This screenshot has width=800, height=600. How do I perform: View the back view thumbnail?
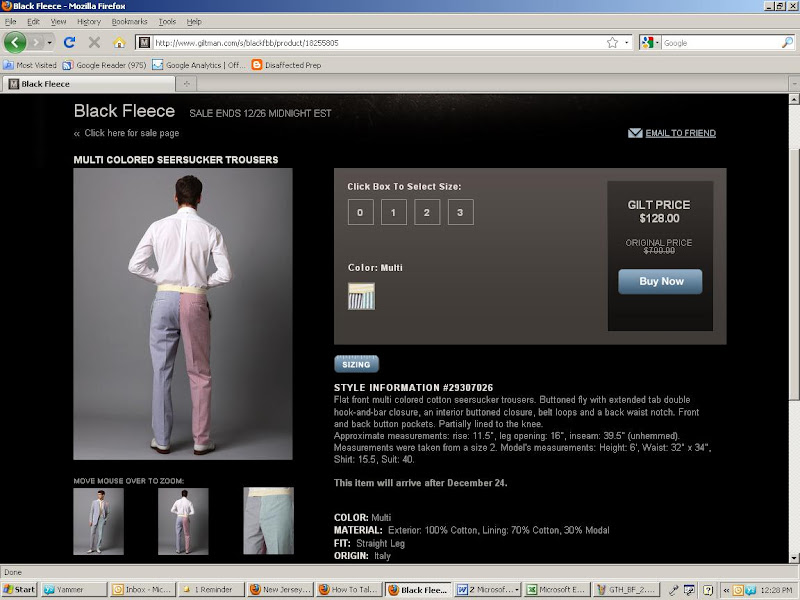pyautogui.click(x=183, y=521)
